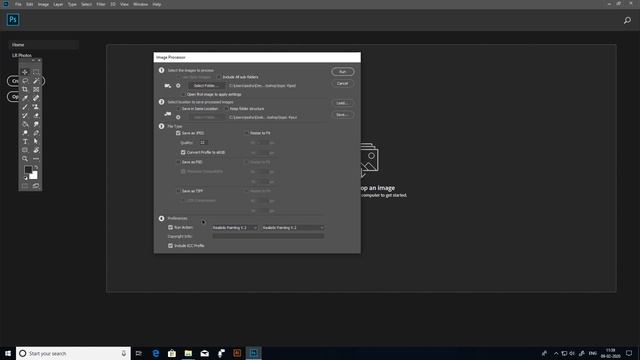640x360 pixels.
Task: Select the Clone Stamp tool
Action: (36, 107)
